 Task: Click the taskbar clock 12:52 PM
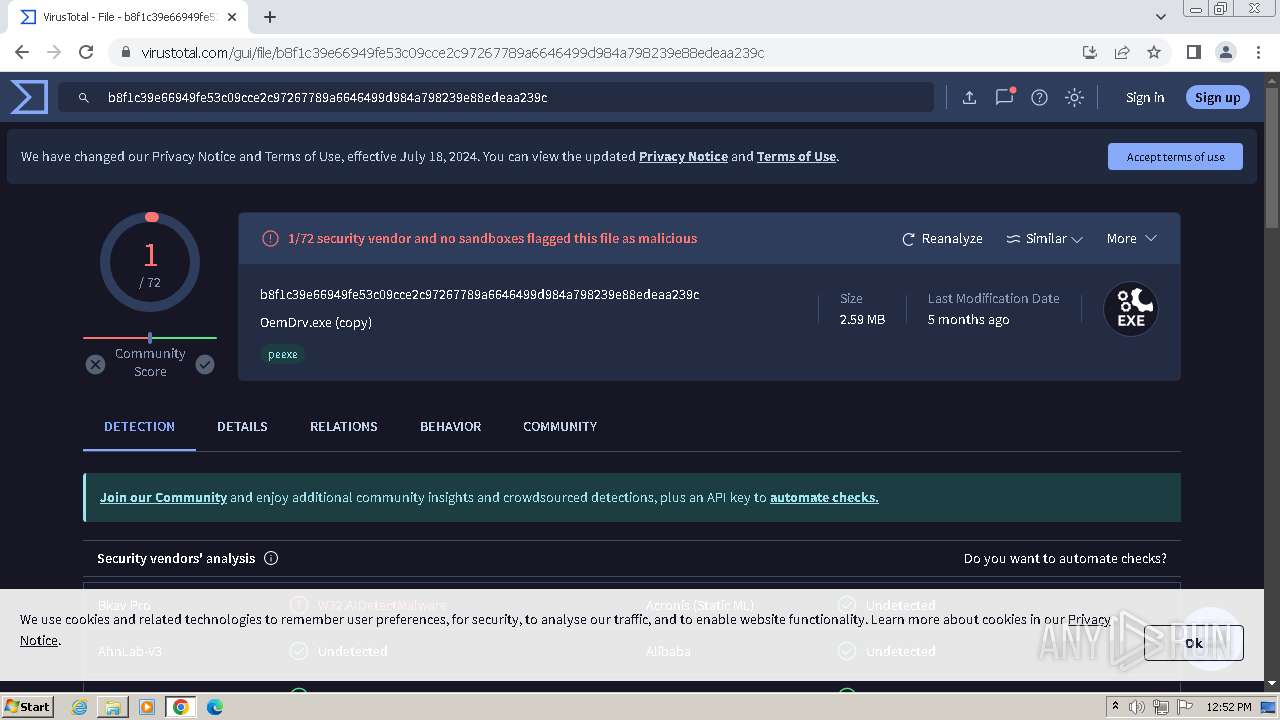click(x=1229, y=707)
